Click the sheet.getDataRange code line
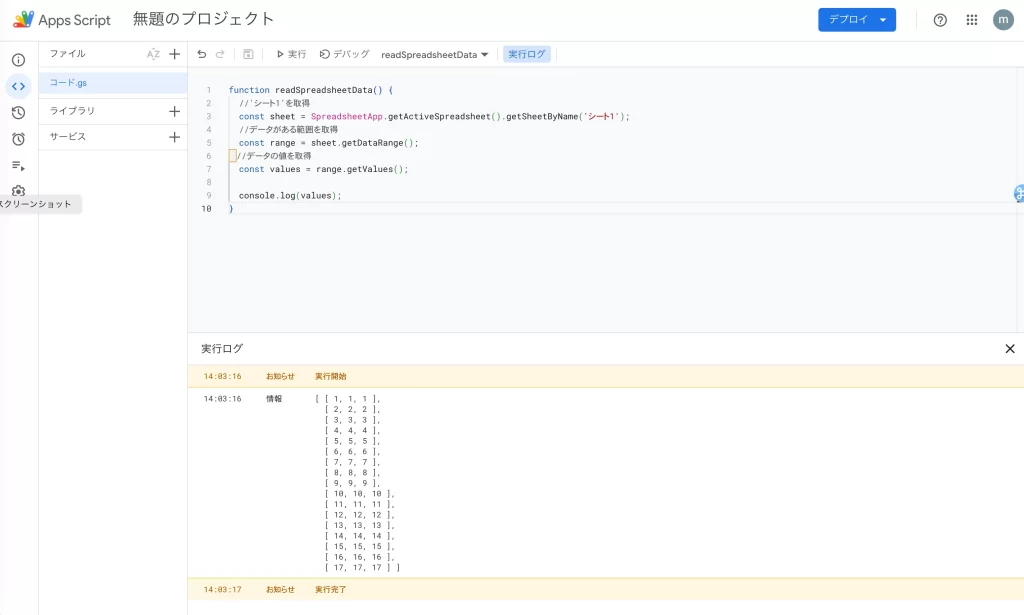 (328, 143)
